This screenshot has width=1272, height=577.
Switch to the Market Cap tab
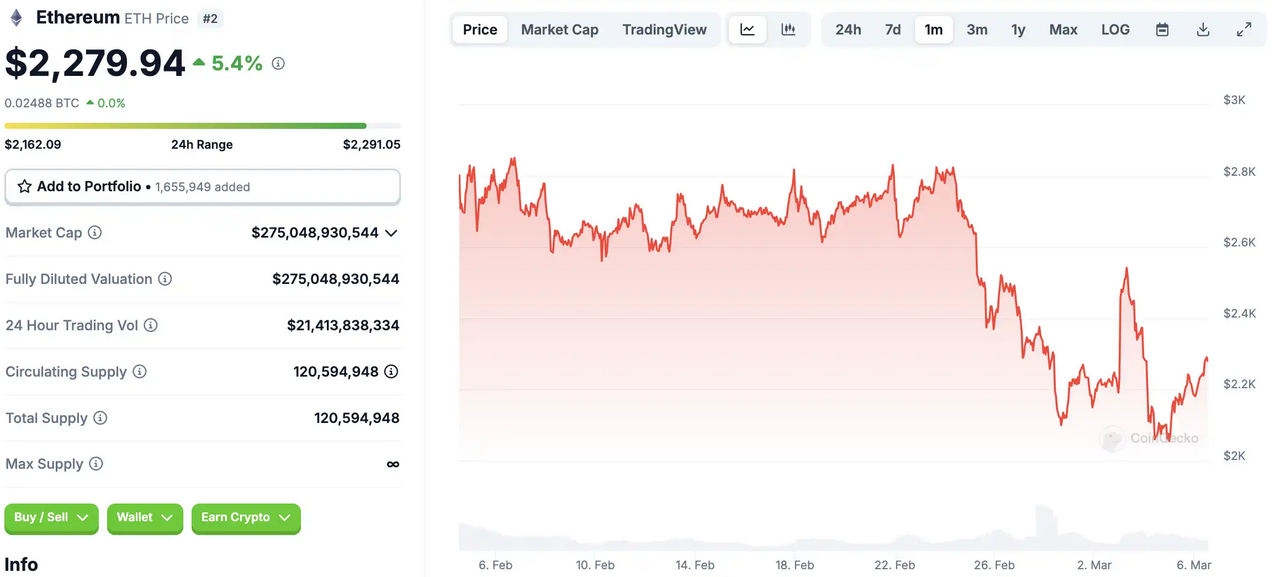tap(559, 30)
